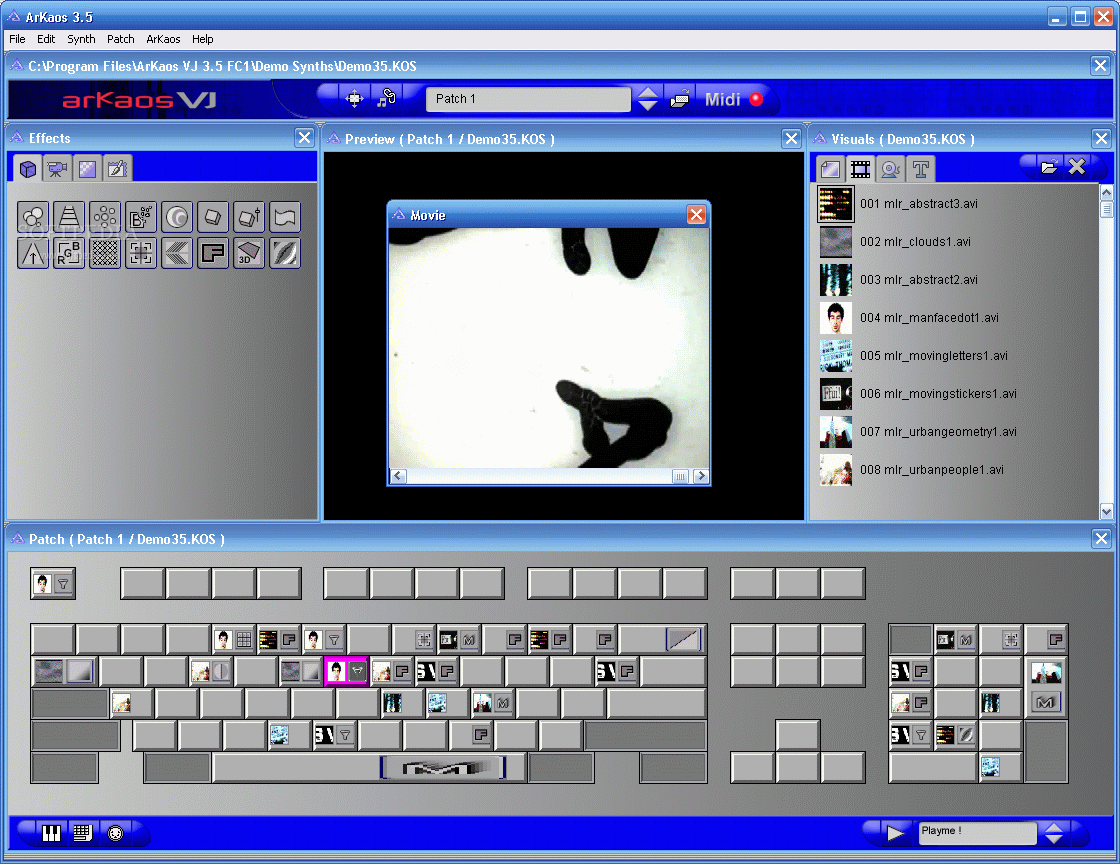Open the 3D cube effects tab
This screenshot has width=1120, height=864.
[x=28, y=169]
